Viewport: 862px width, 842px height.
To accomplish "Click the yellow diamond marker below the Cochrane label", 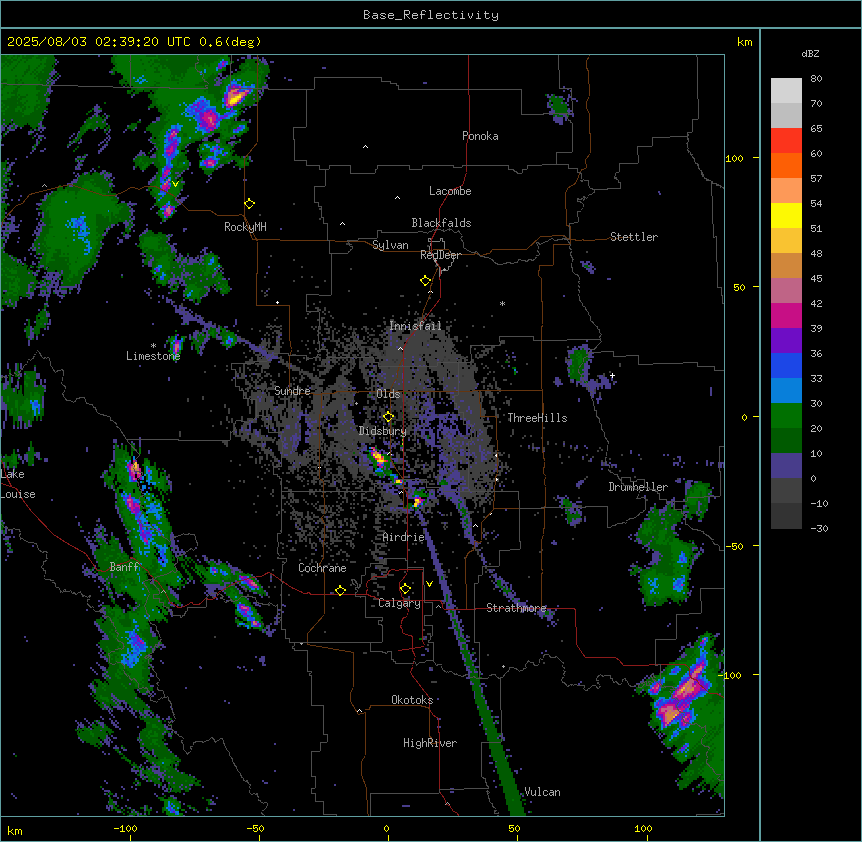I will (340, 590).
